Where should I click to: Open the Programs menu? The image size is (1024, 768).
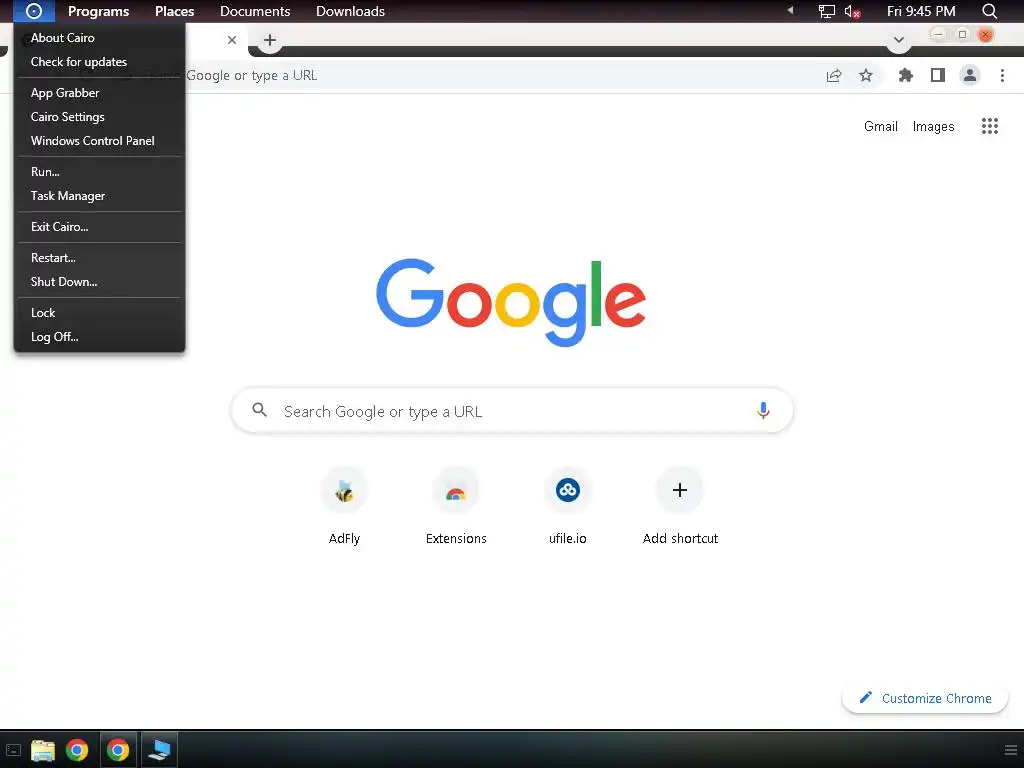click(x=99, y=11)
